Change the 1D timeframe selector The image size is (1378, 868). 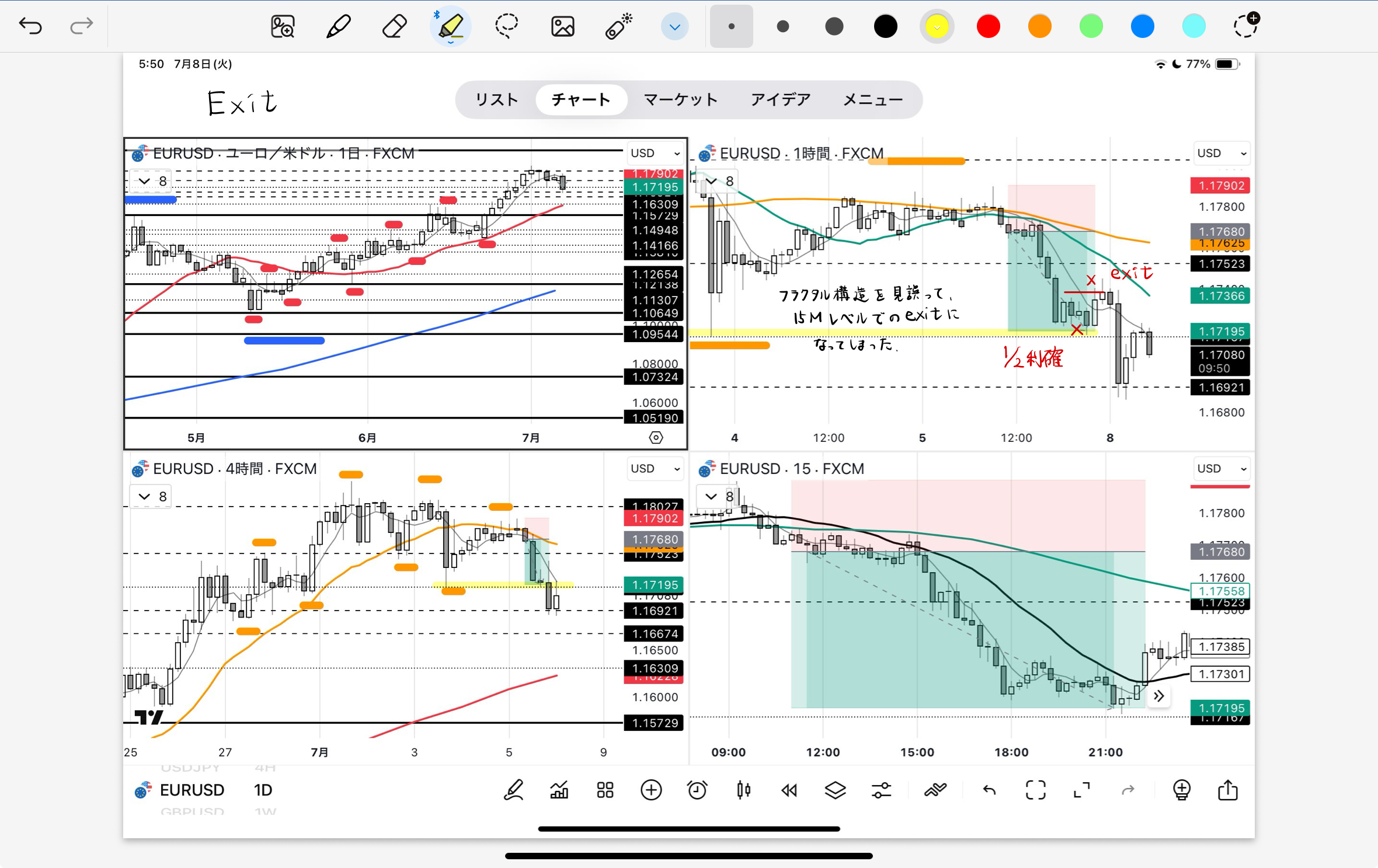[x=263, y=790]
